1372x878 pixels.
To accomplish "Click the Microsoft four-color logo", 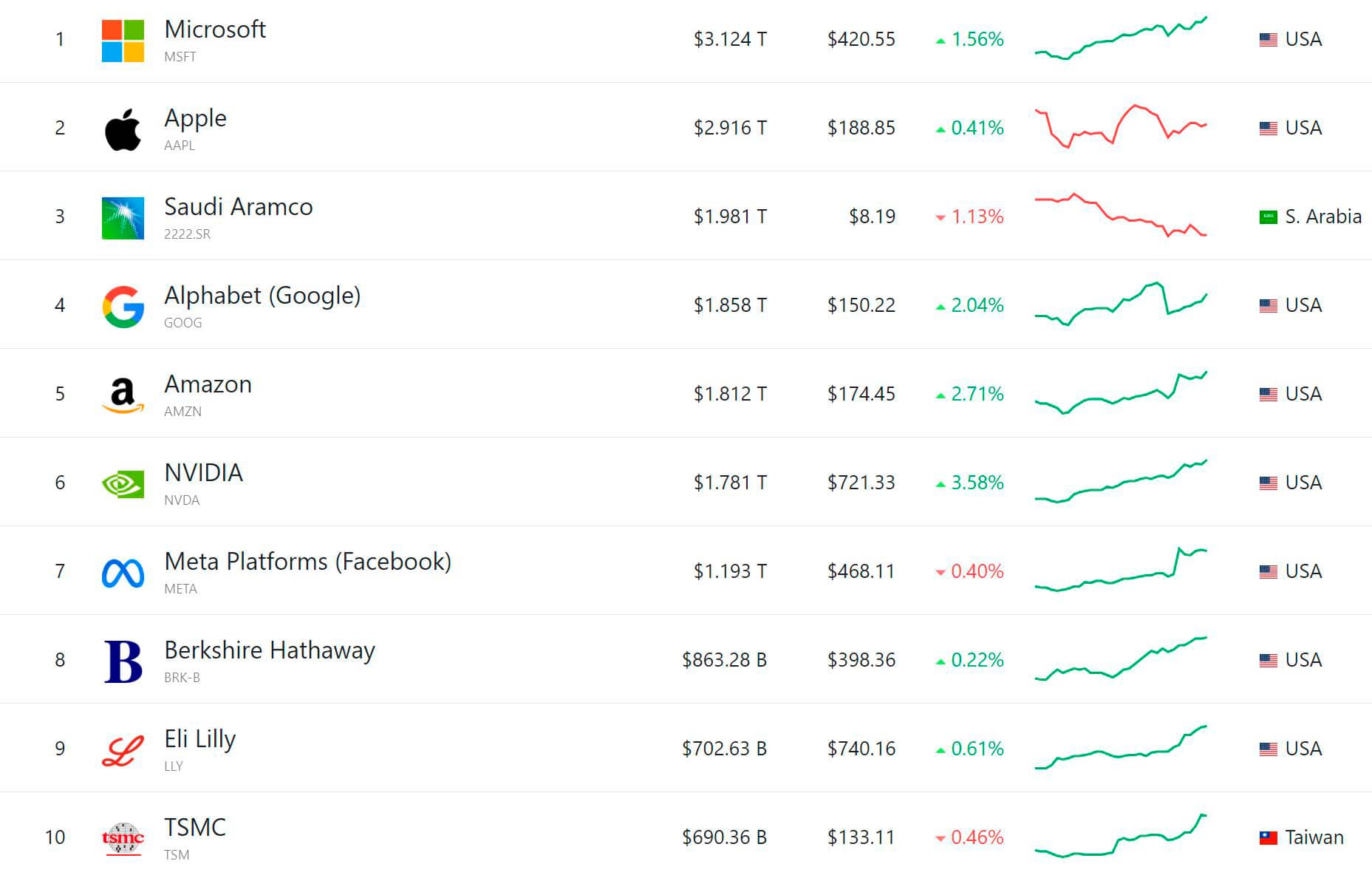I will click(x=123, y=41).
